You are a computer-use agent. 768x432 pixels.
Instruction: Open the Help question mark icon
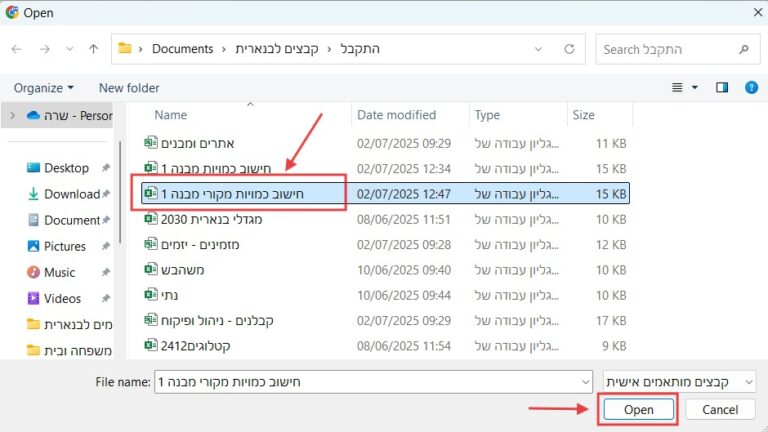[751, 88]
